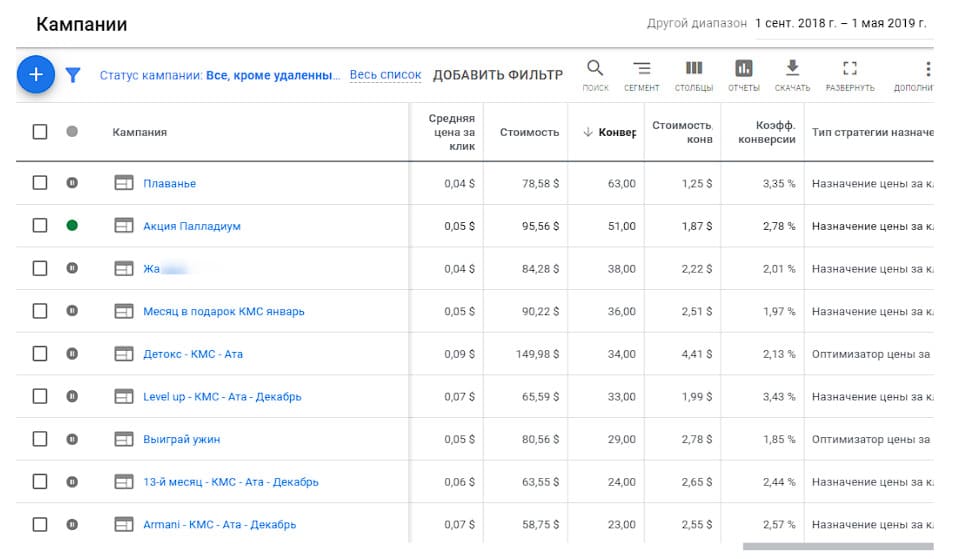Open the three-dot more options menu
This screenshot has width=961, height=559.
tap(927, 68)
